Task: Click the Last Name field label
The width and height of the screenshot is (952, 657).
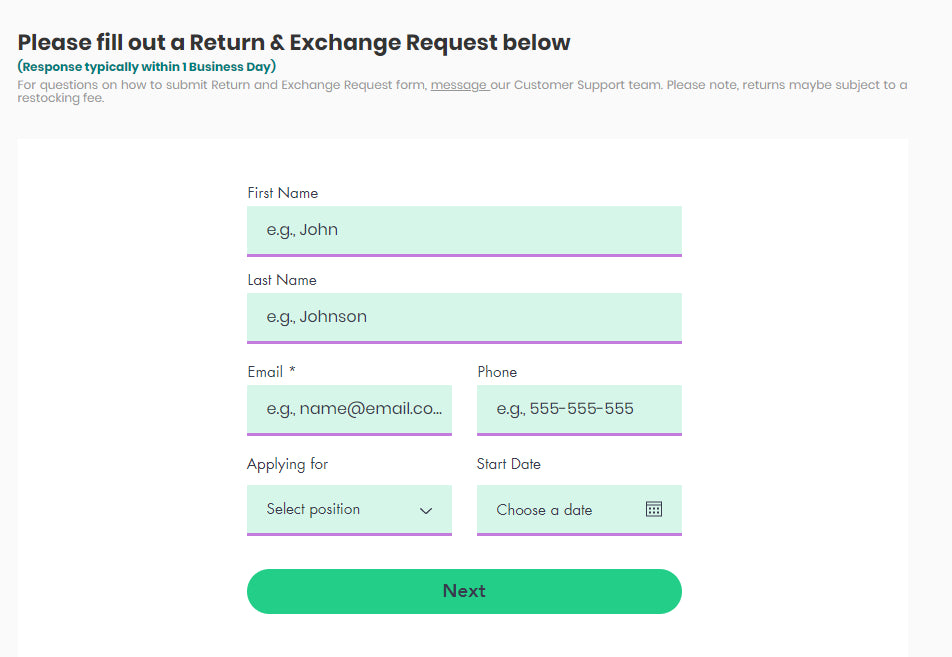Action: pos(282,280)
